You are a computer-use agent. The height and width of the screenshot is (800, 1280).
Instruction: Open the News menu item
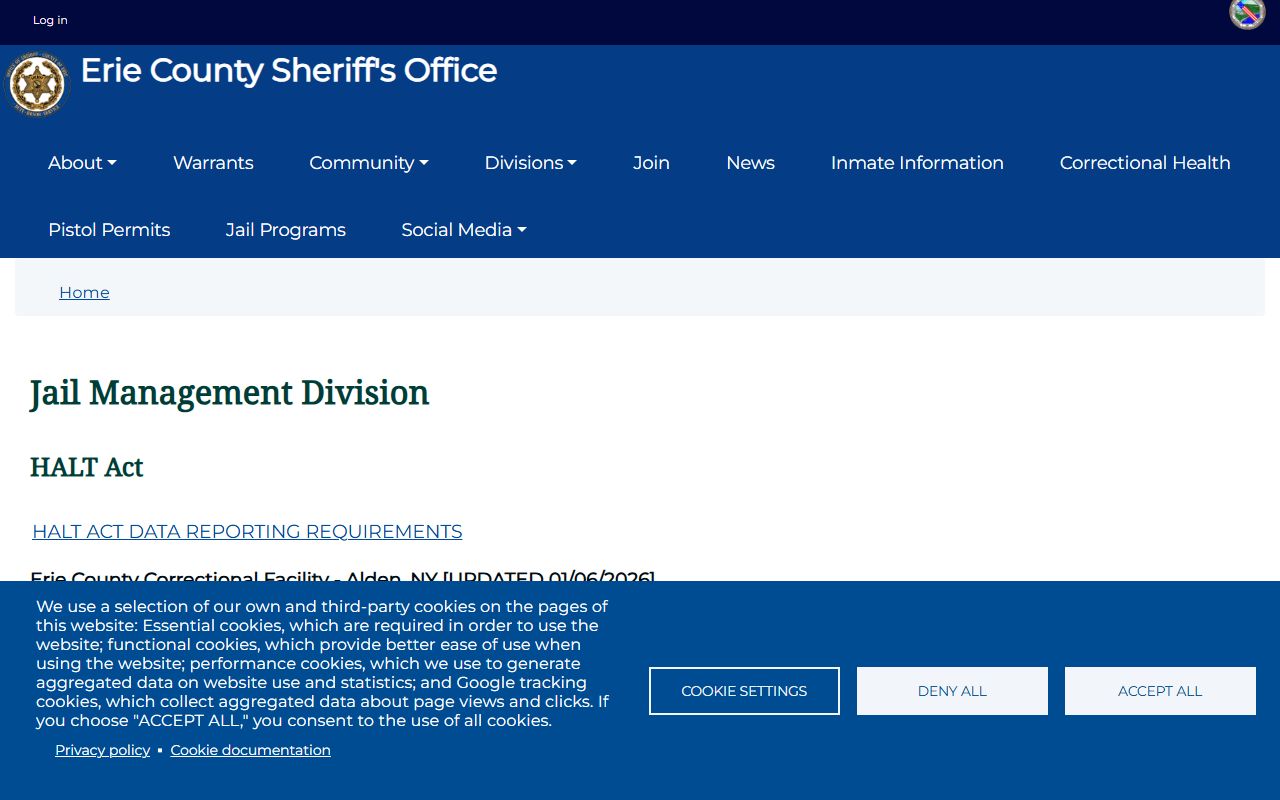coord(750,163)
